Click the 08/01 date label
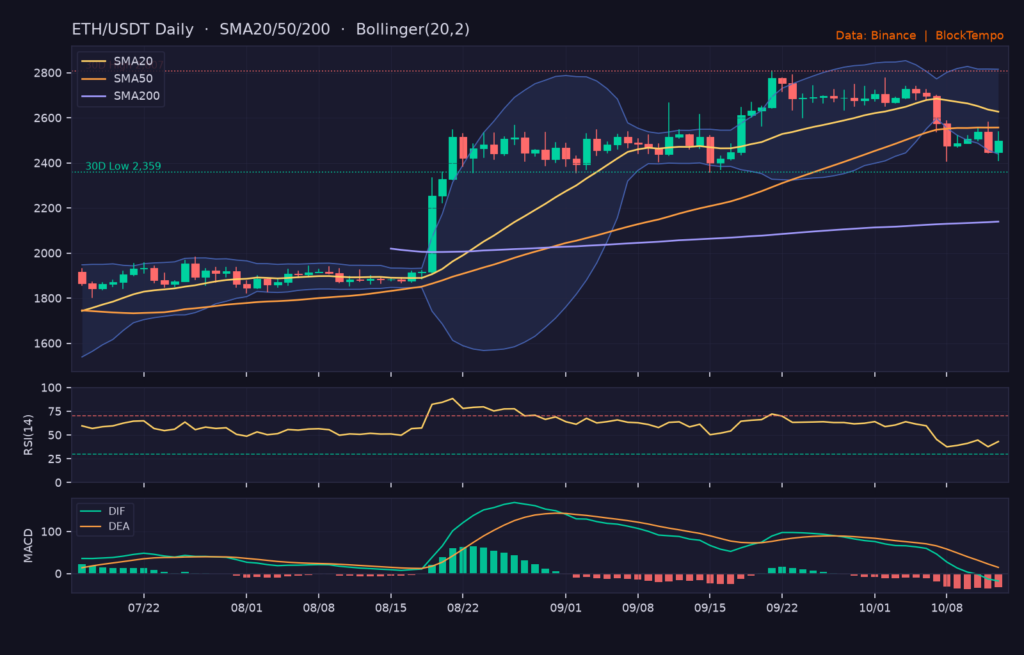1024x655 pixels. [246, 608]
